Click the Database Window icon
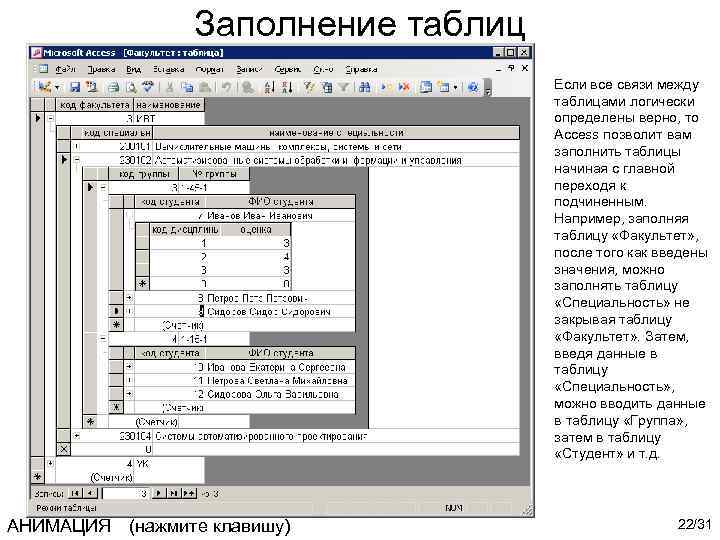Screen dimensions: 720x540 [x=426, y=87]
